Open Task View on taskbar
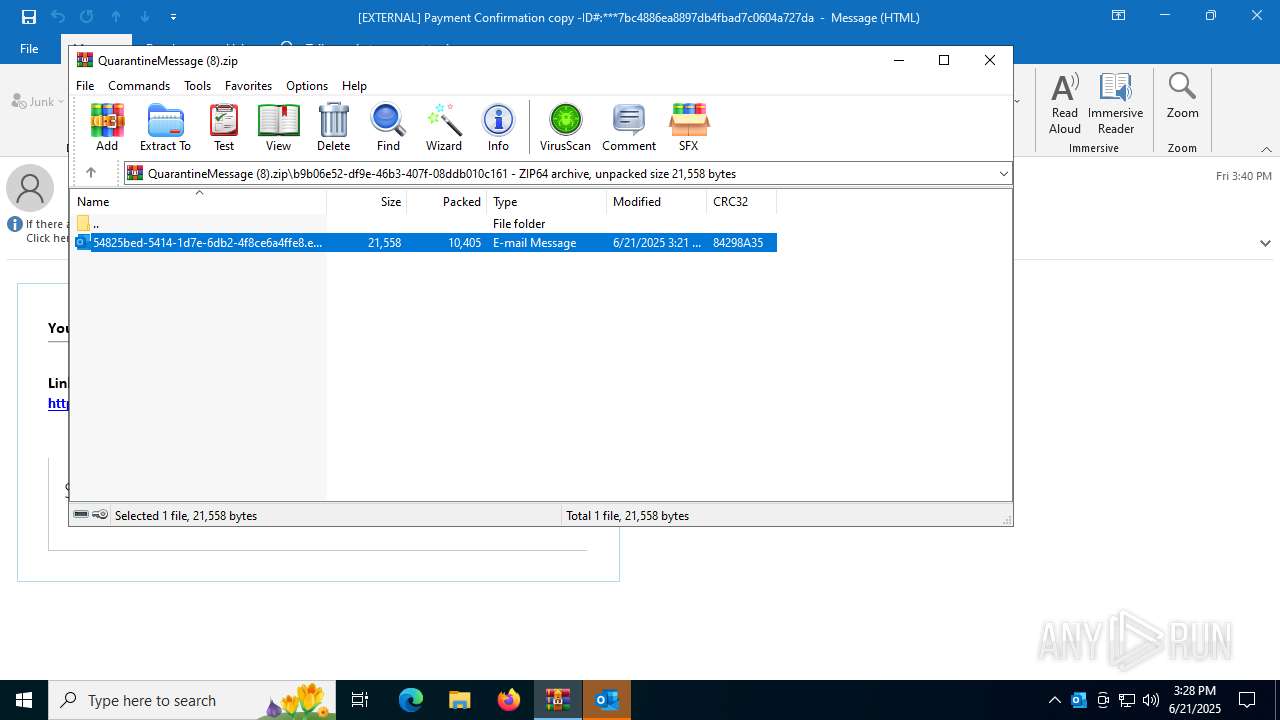The width and height of the screenshot is (1280, 720). tap(360, 700)
